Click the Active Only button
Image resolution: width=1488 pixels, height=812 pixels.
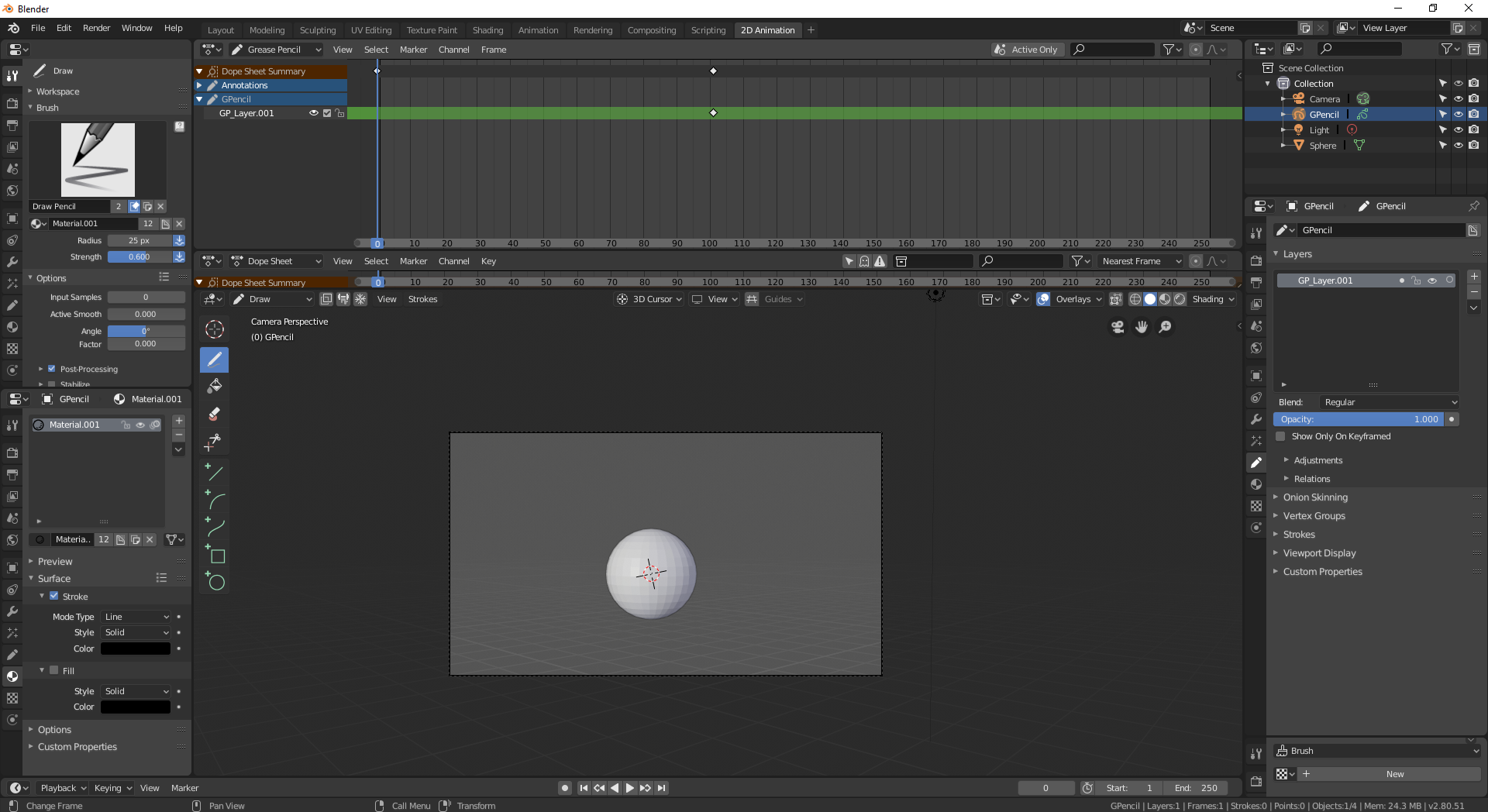coord(1026,50)
